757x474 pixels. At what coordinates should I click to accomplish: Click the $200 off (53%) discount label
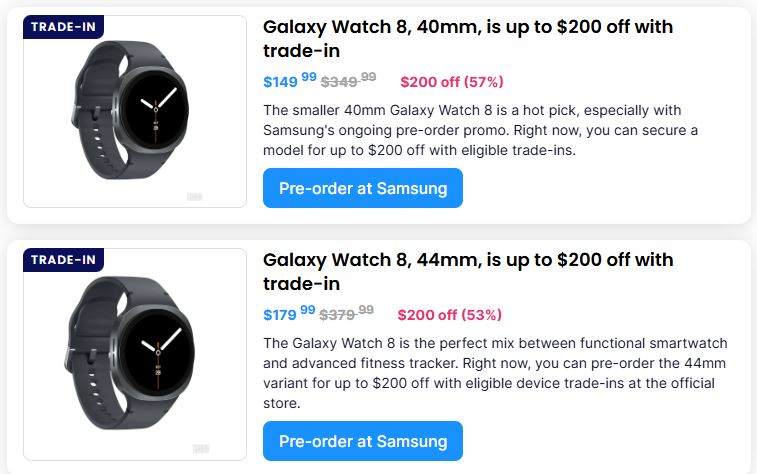click(x=450, y=314)
